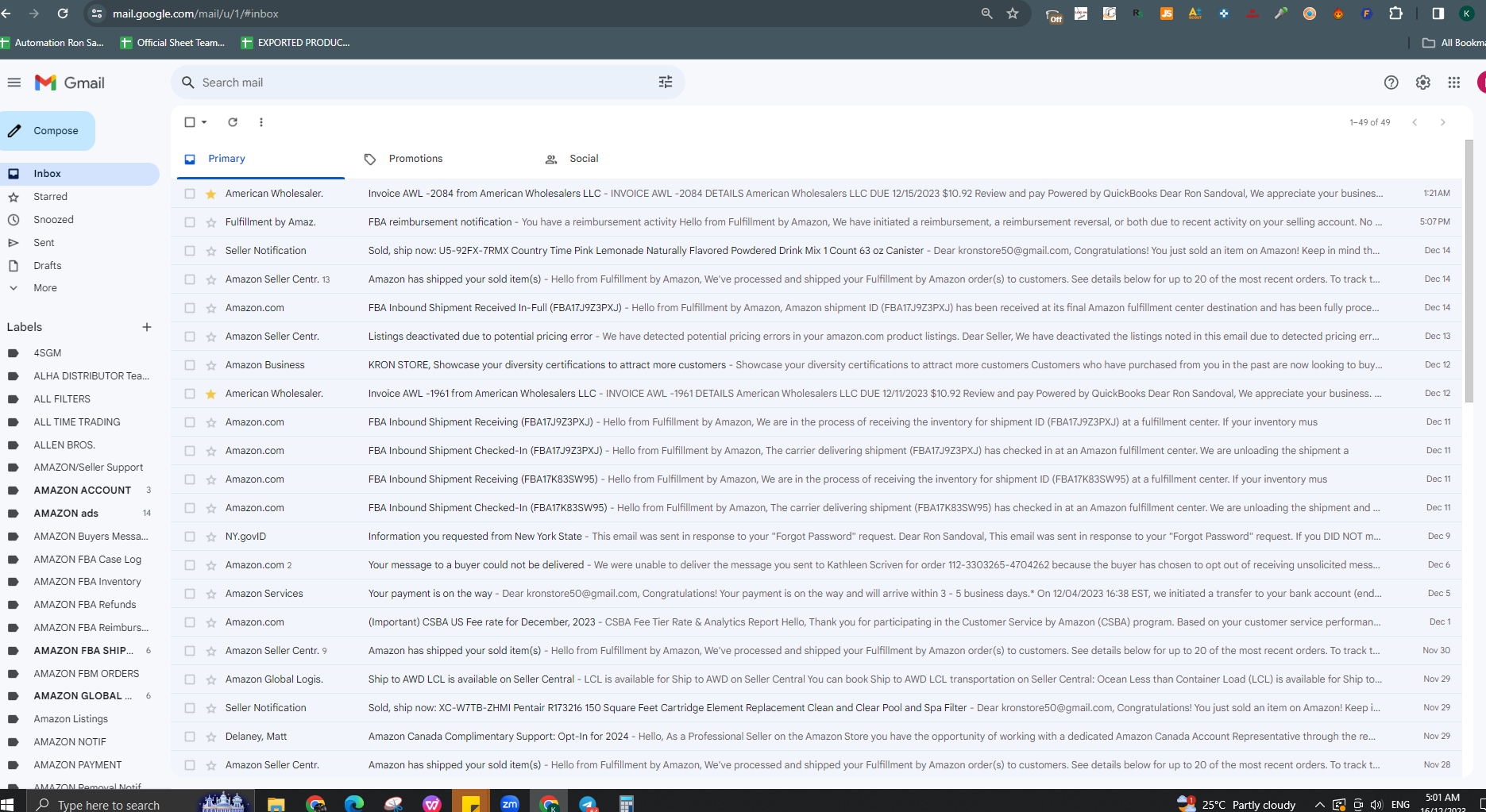This screenshot has width=1486, height=812.
Task: Show search options filter icon
Action: tap(666, 83)
